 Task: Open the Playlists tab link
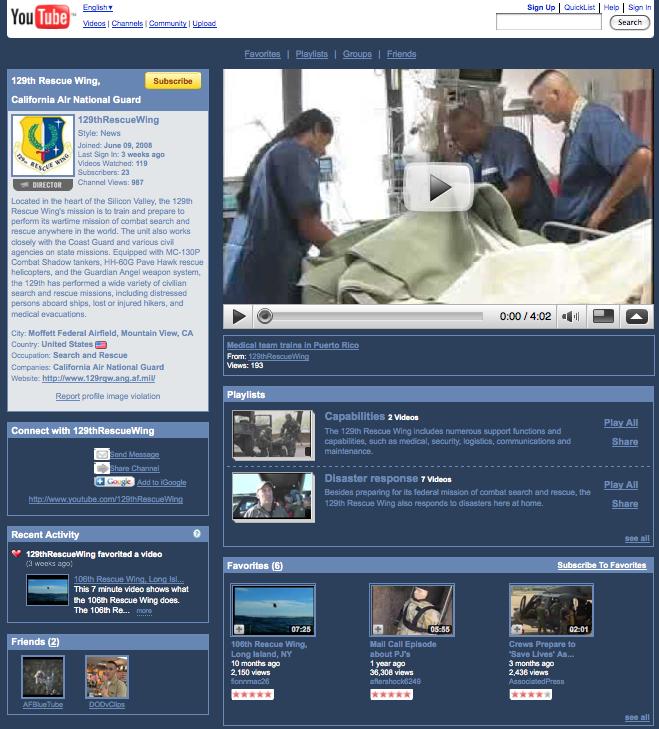311,54
